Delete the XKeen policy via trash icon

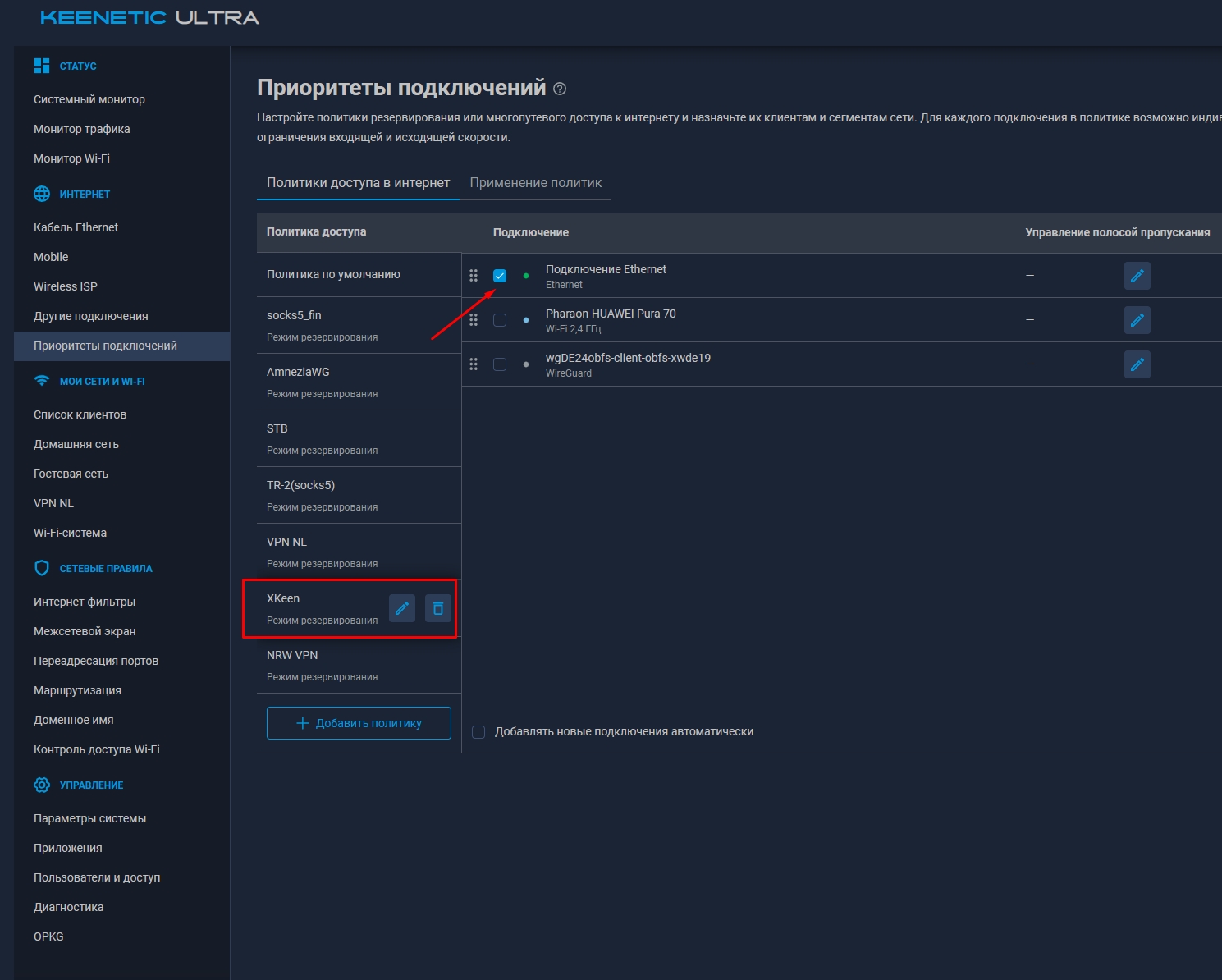click(x=437, y=607)
